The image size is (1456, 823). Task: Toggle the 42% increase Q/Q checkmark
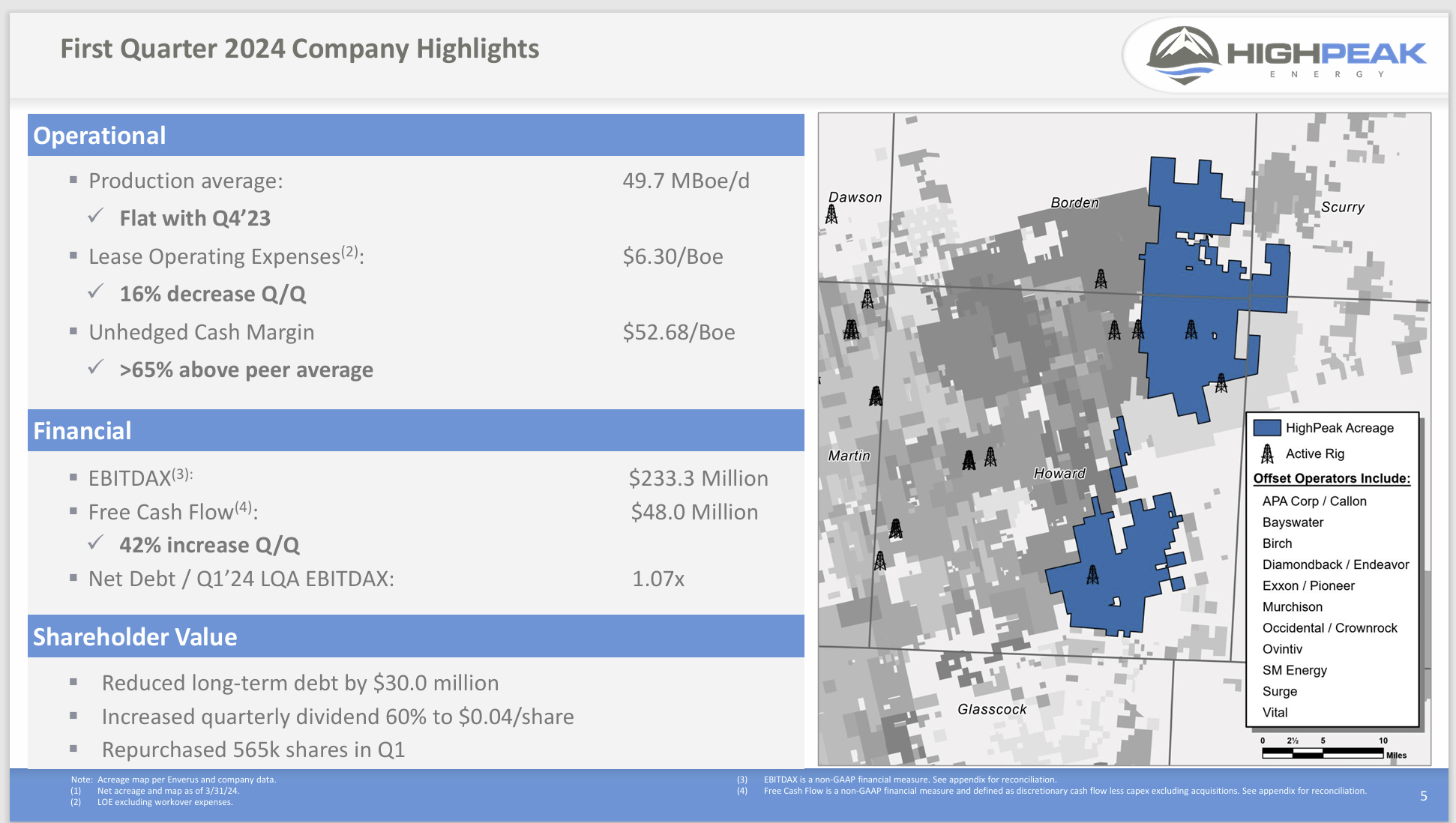tap(96, 543)
